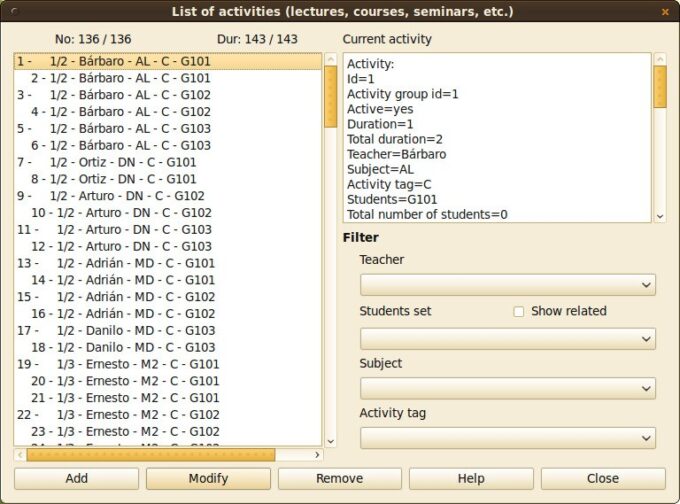Screen dimensions: 680x504
Task: Expand the Activity tag dropdown
Action: [x=507, y=438]
